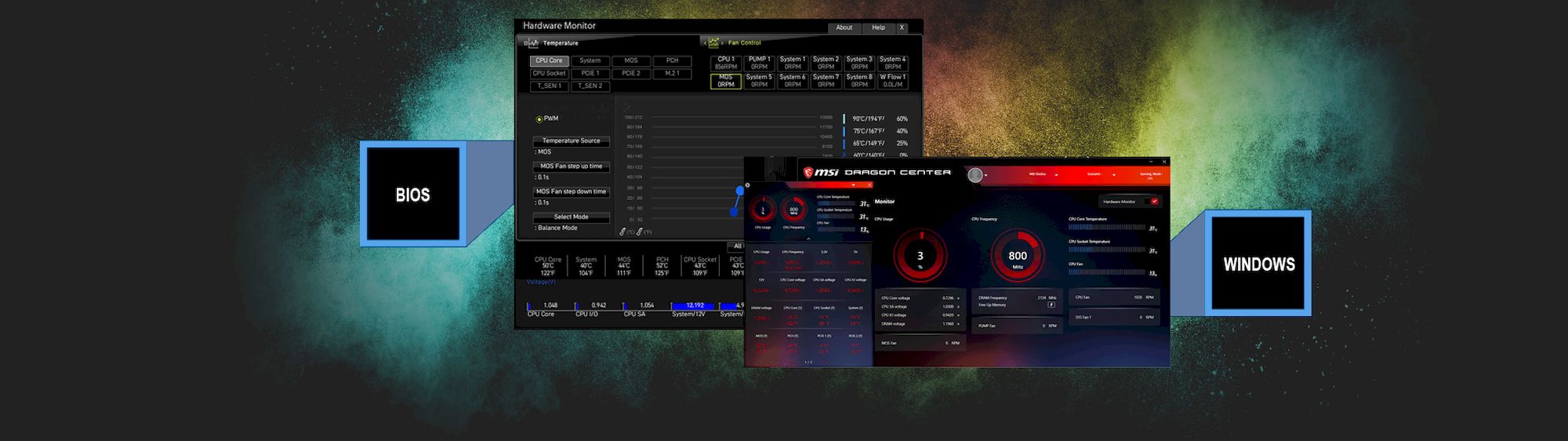
Task: Select the T_SEN 1 temperature button
Action: click(549, 86)
